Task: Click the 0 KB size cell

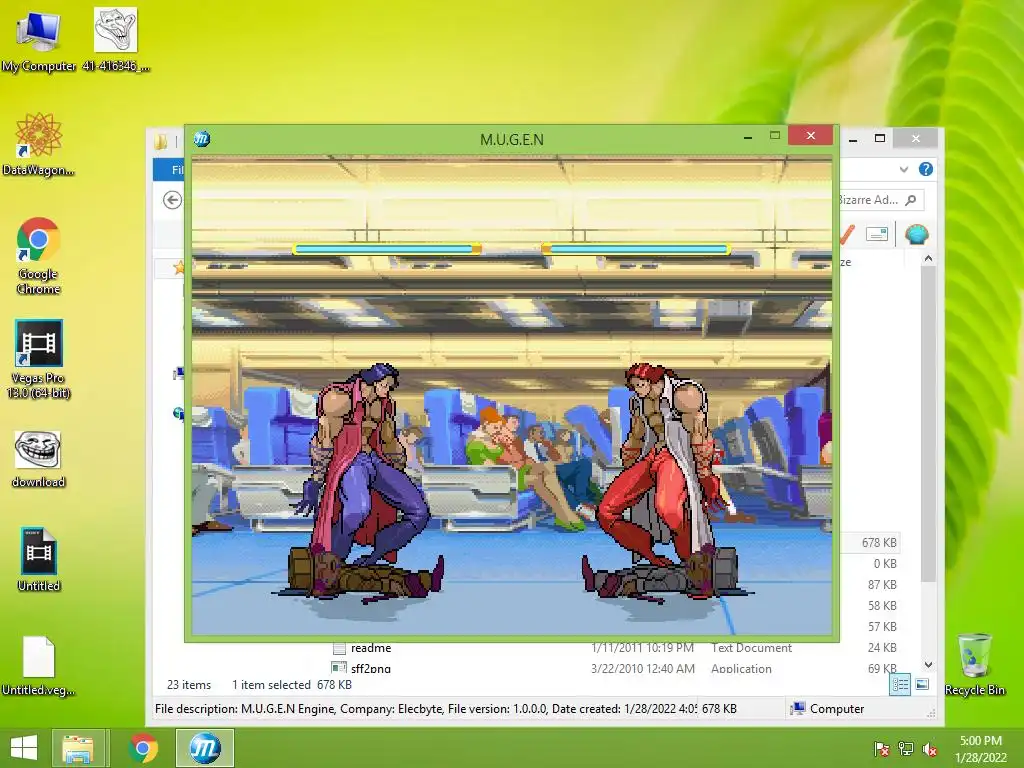Action: tap(885, 564)
